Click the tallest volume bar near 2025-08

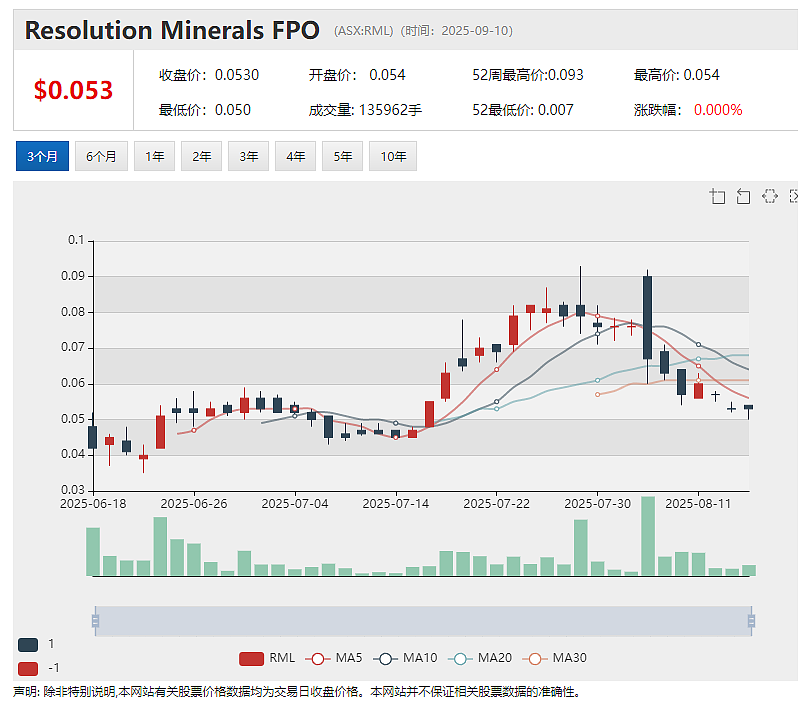(648, 536)
